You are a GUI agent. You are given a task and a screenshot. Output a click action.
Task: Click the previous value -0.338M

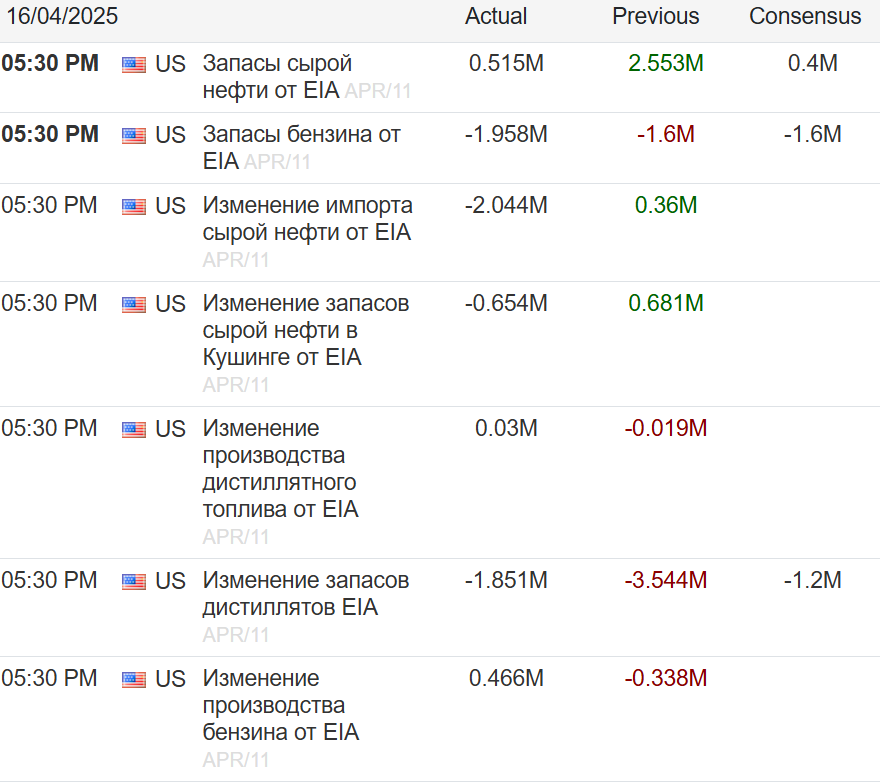666,678
